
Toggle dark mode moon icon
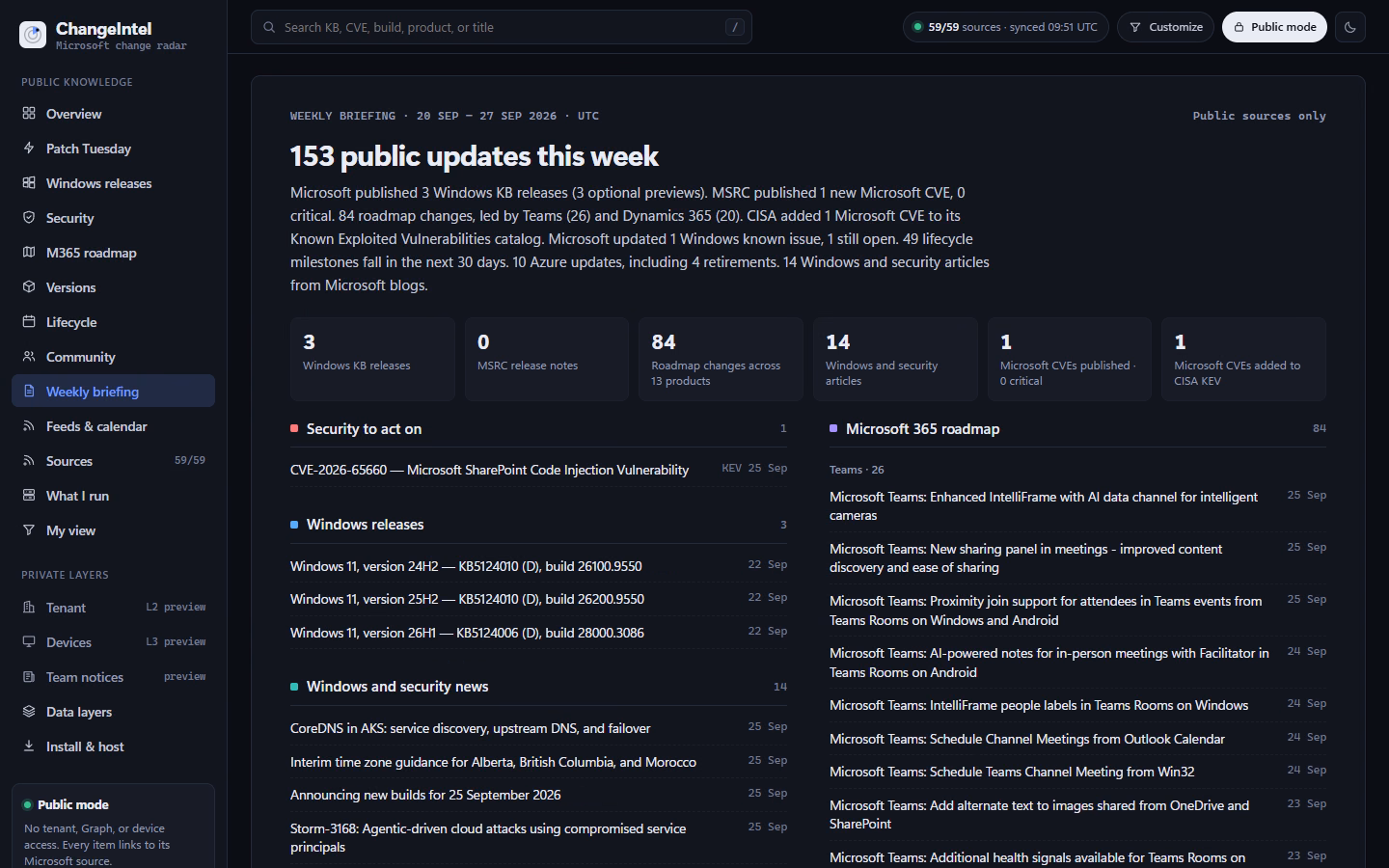click(x=1350, y=27)
